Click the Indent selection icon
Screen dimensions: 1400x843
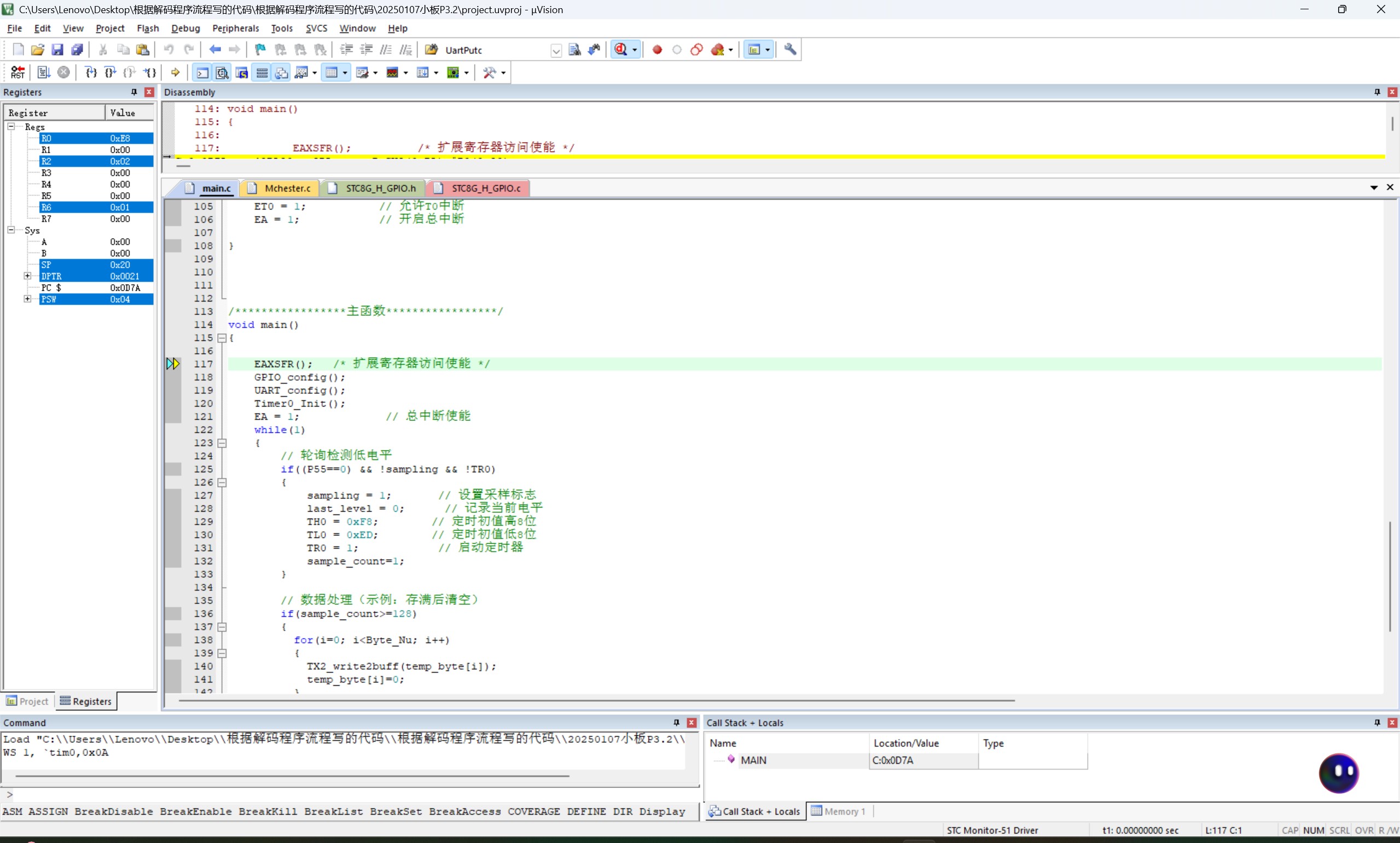click(x=346, y=49)
